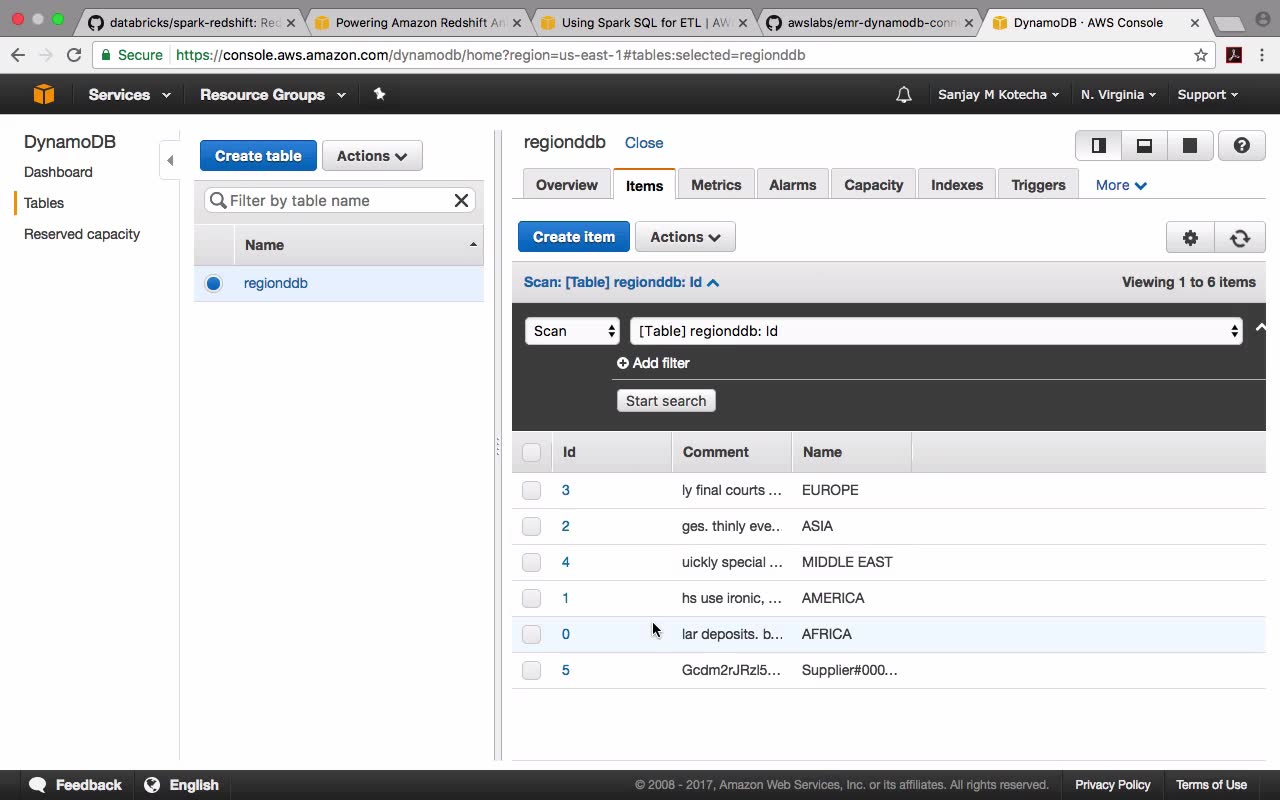
Task: Close the regionddb detail panel
Action: click(644, 143)
